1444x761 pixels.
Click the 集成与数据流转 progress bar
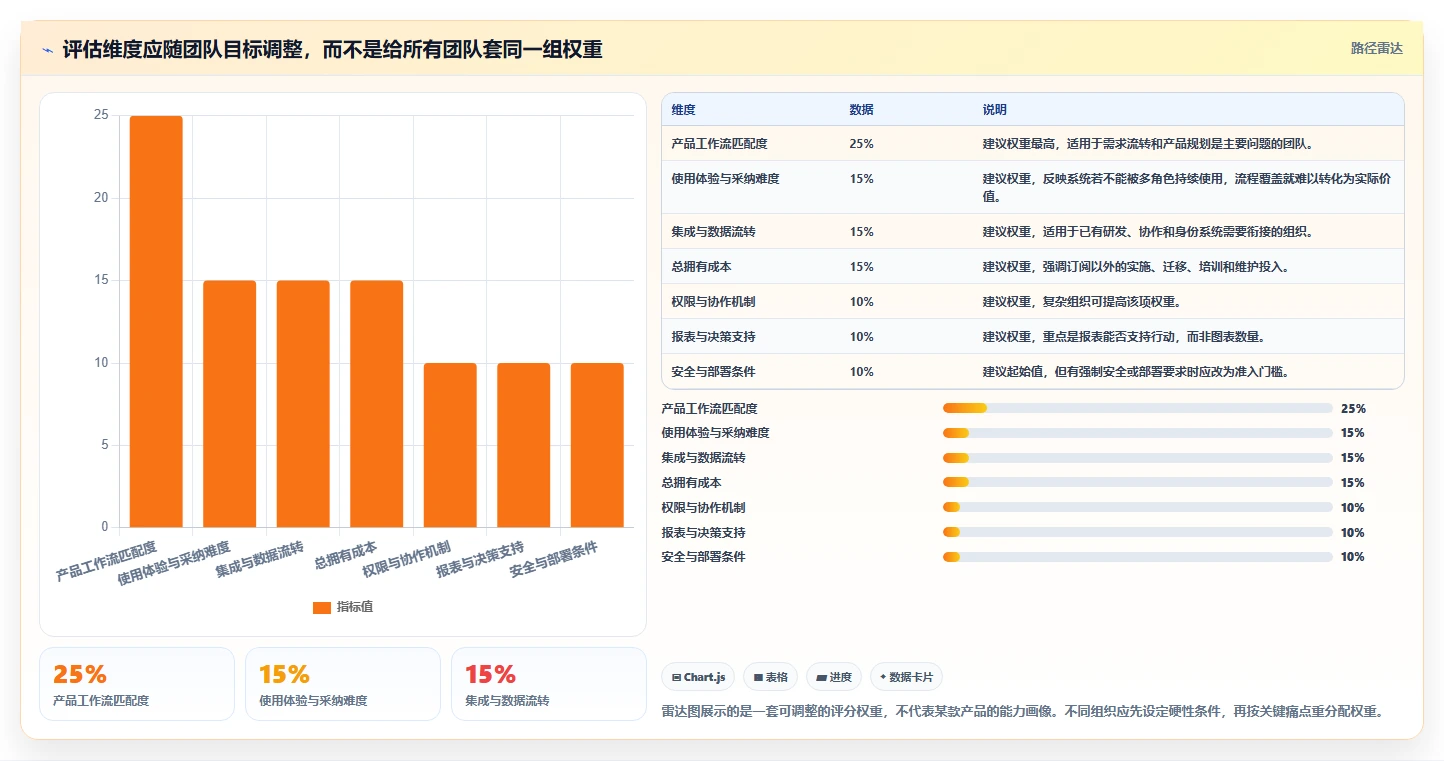coord(1137,458)
